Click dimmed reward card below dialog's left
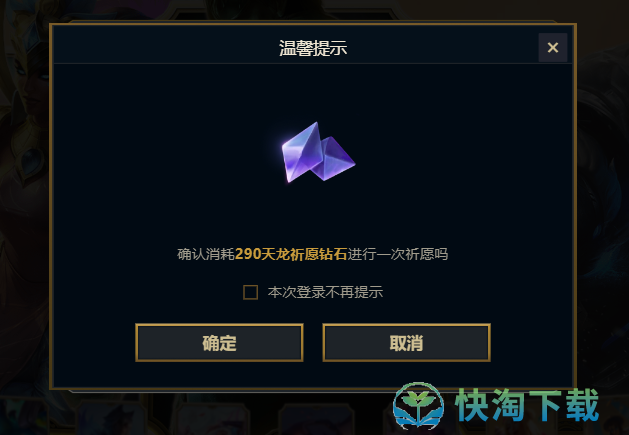This screenshot has width=629, height=435. pos(112,415)
